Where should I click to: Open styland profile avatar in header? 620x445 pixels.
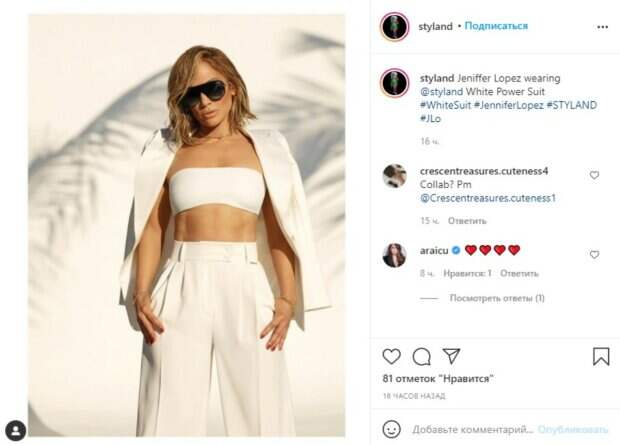coord(394,27)
